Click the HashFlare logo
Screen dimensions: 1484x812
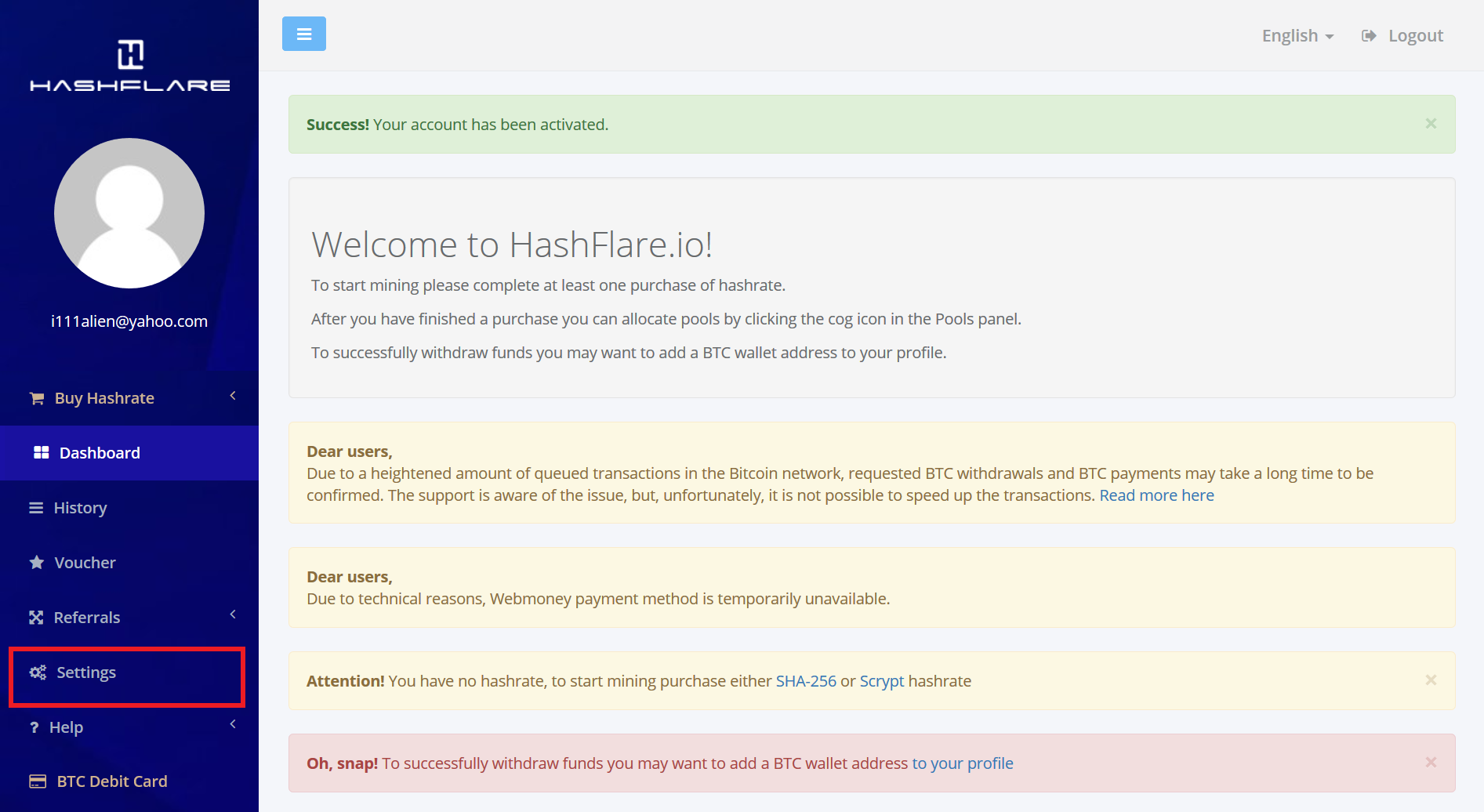(x=129, y=65)
